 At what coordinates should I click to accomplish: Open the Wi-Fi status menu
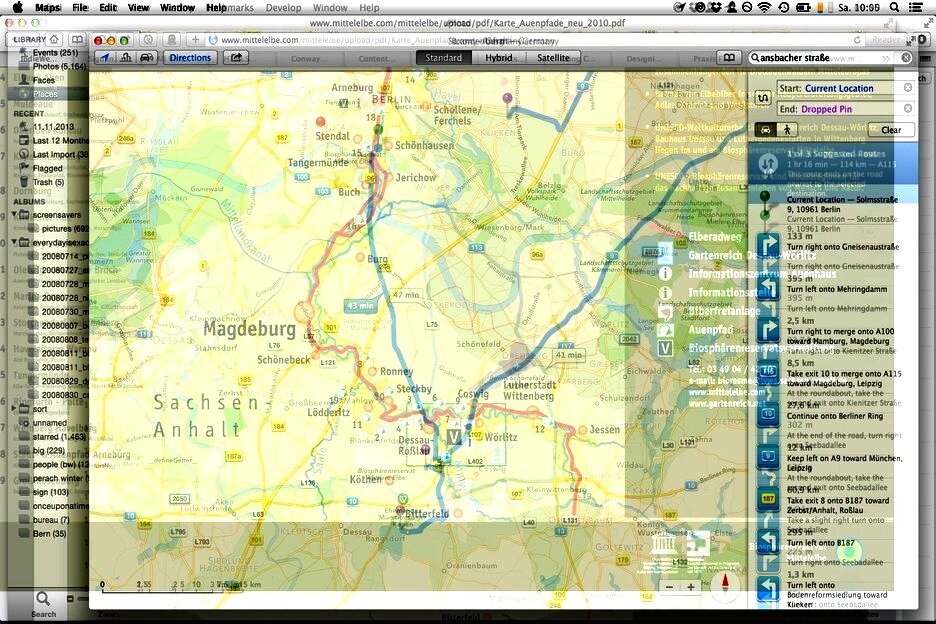click(764, 7)
